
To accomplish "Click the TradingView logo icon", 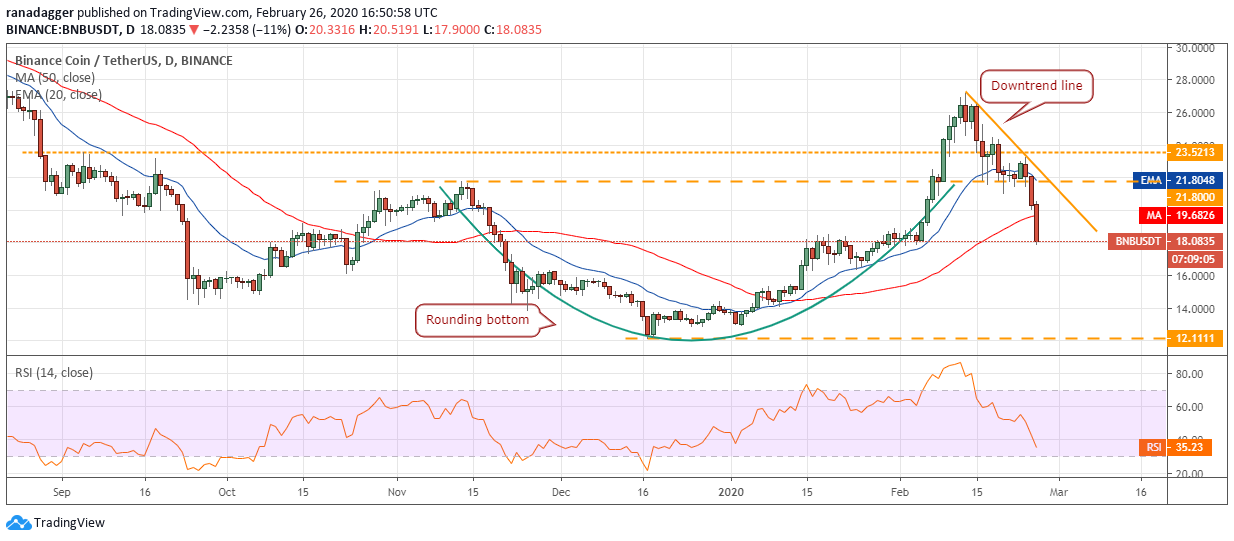I will pos(18,522).
